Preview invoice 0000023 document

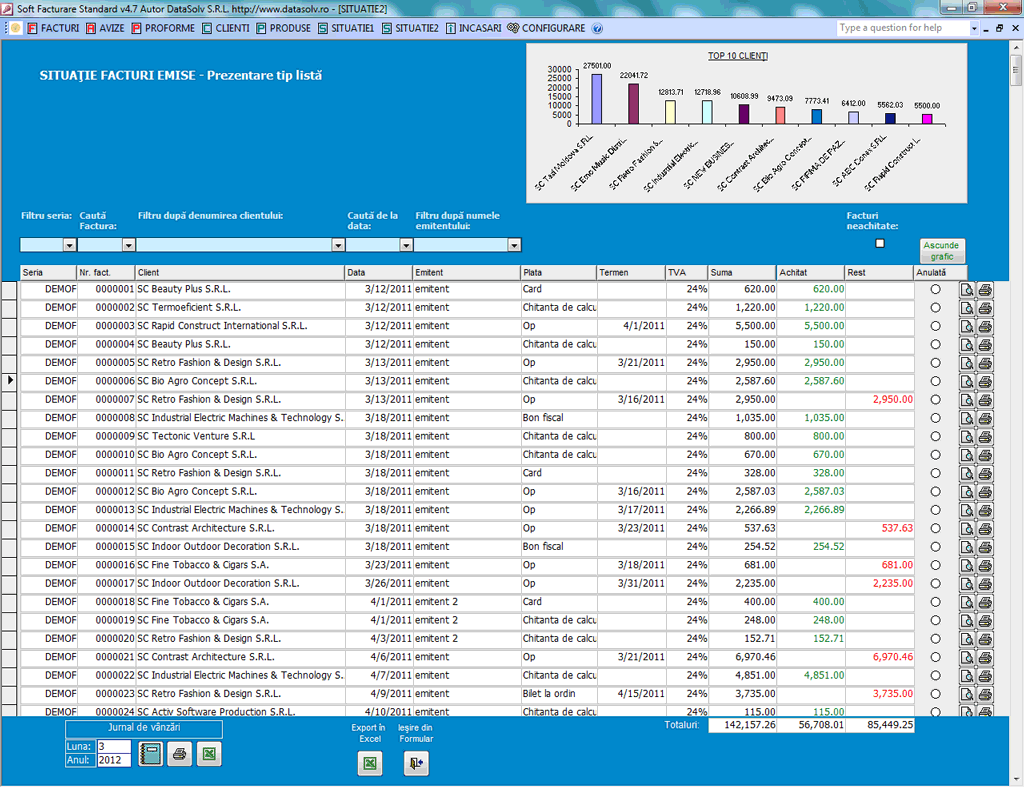pyautogui.click(x=967, y=694)
